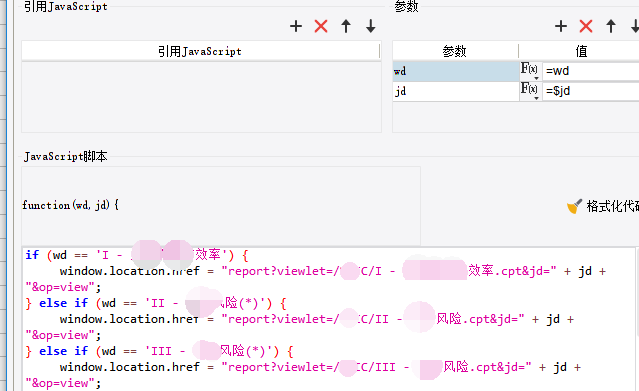This screenshot has width=639, height=391.
Task: Click the 引用JavaScript column header
Action: pos(200,51)
